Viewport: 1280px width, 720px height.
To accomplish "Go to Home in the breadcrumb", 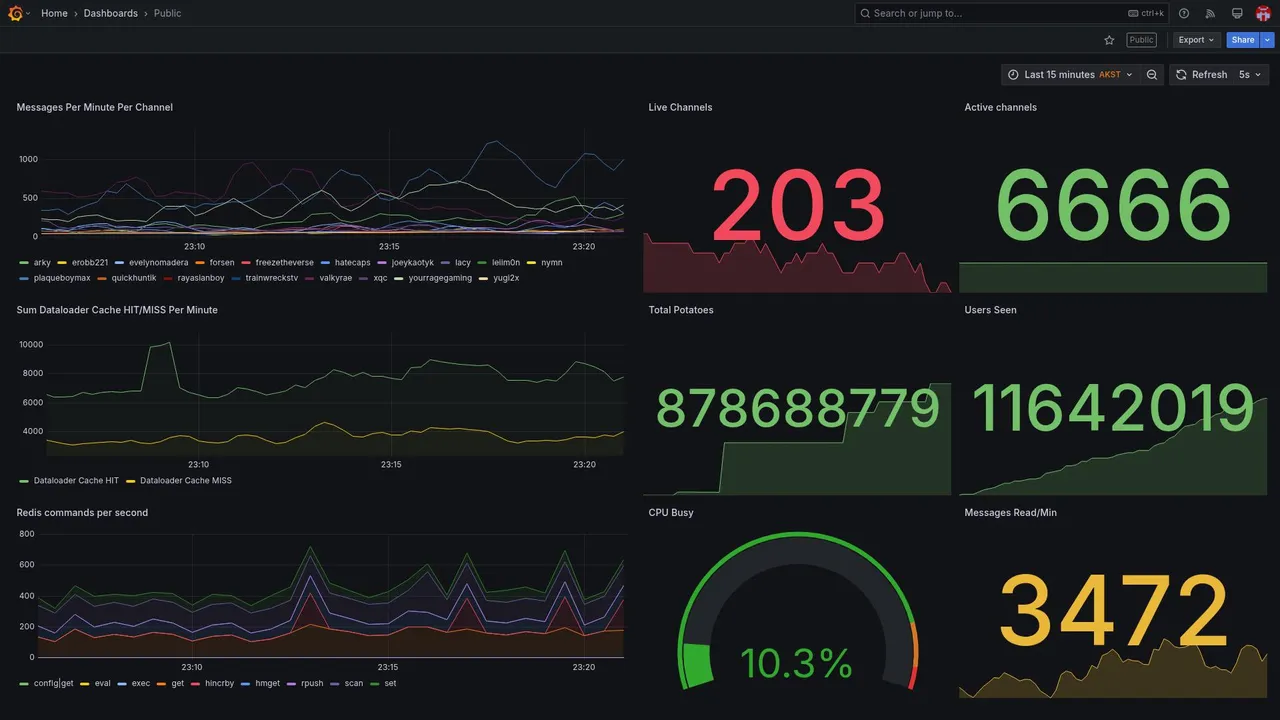I will [54, 13].
